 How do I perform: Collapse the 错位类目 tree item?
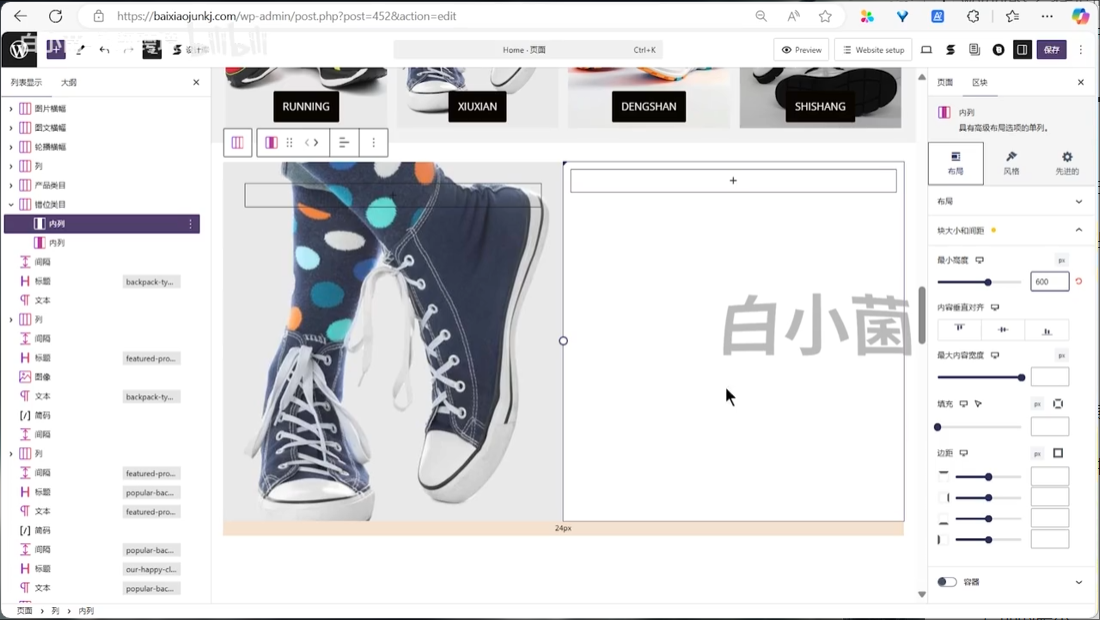tap(11, 204)
